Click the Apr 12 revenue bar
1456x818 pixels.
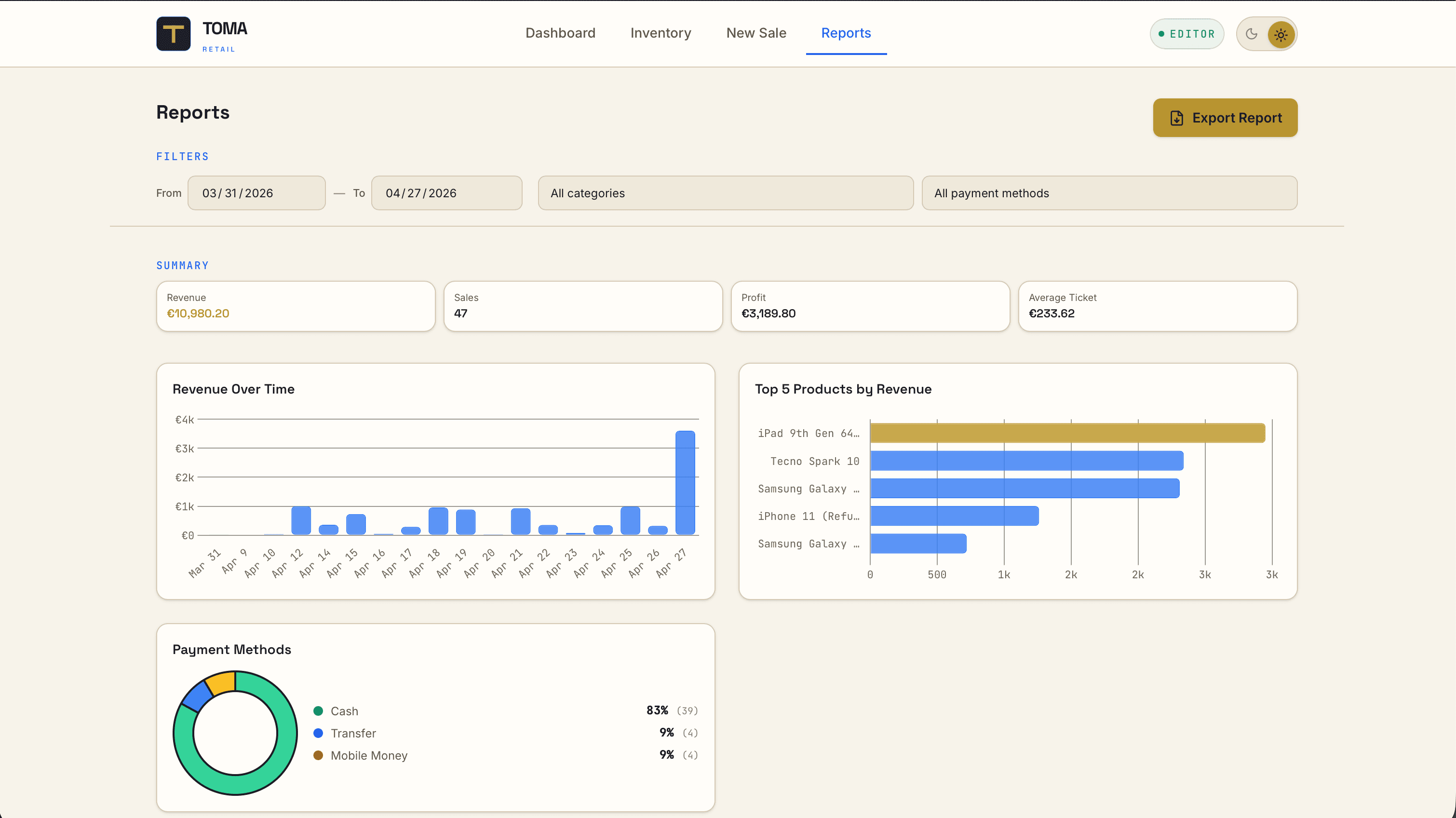click(301, 520)
